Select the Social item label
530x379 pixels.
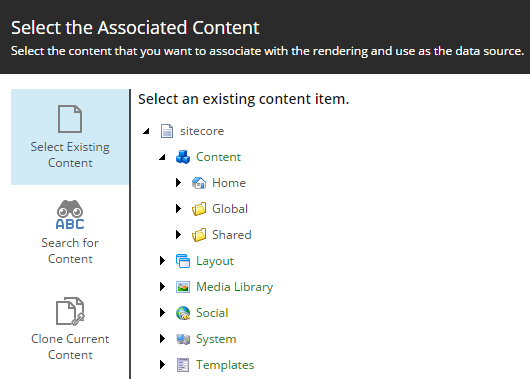pos(212,313)
